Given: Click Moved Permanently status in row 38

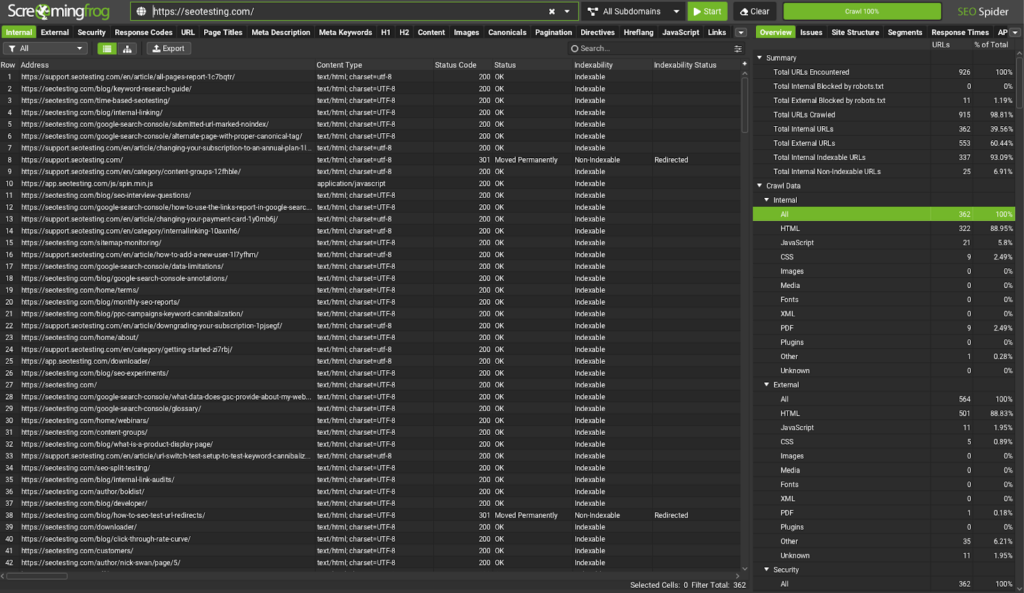Looking at the screenshot, I should click(526, 515).
